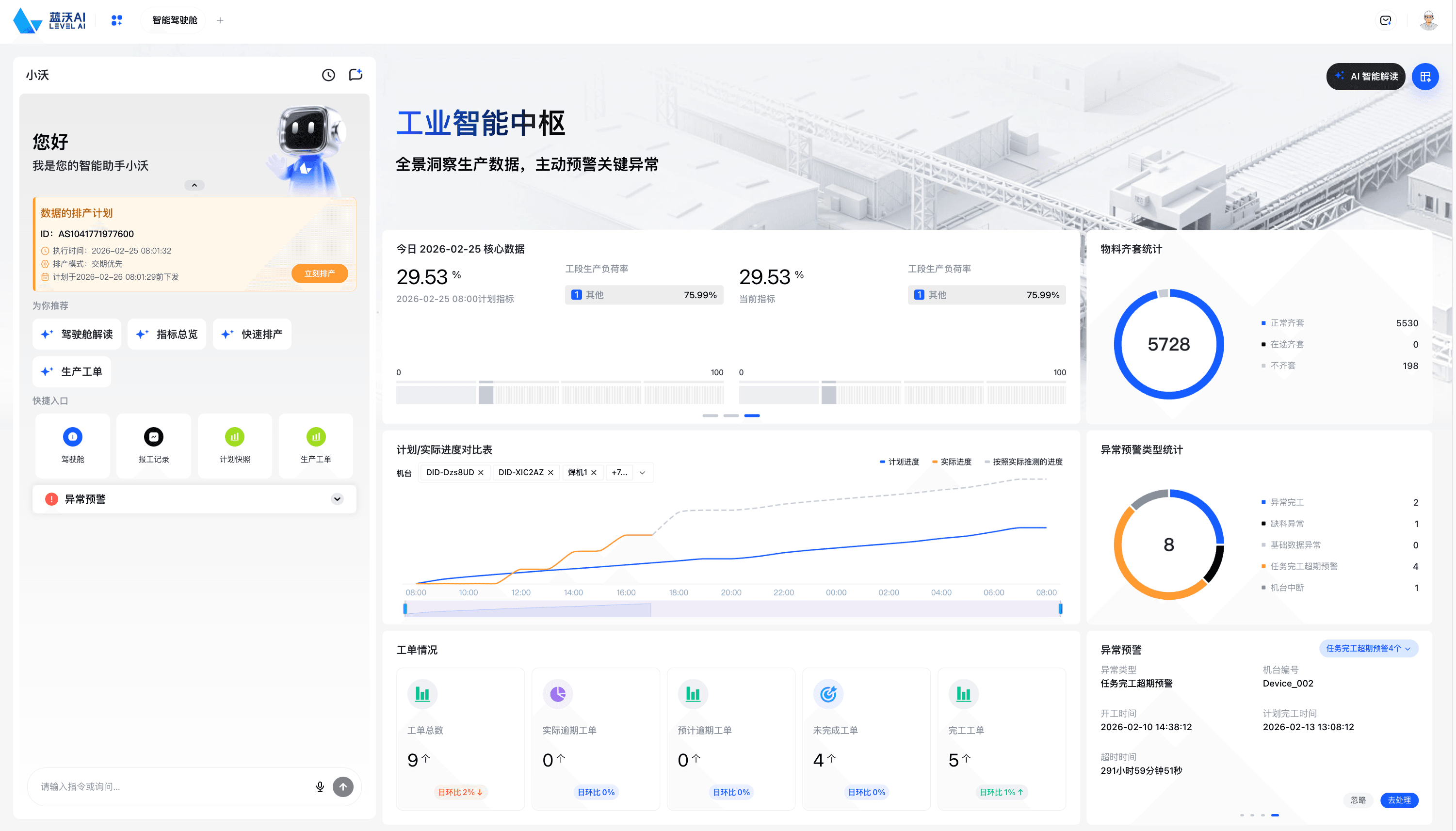The height and width of the screenshot is (831, 1456).
Task: Start a new chat conversation icon
Action: click(x=356, y=75)
